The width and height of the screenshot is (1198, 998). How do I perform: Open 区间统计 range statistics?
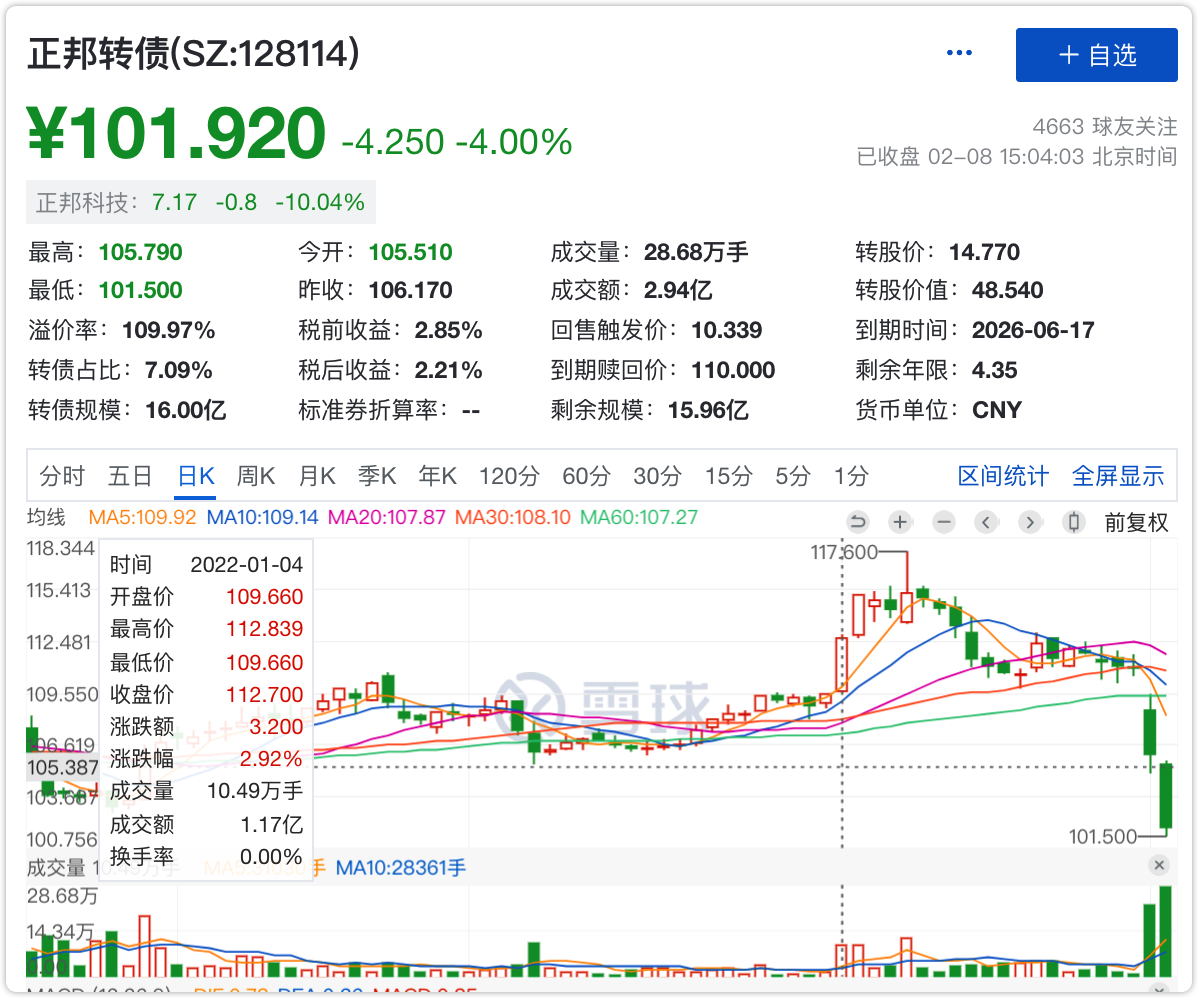point(1003,477)
